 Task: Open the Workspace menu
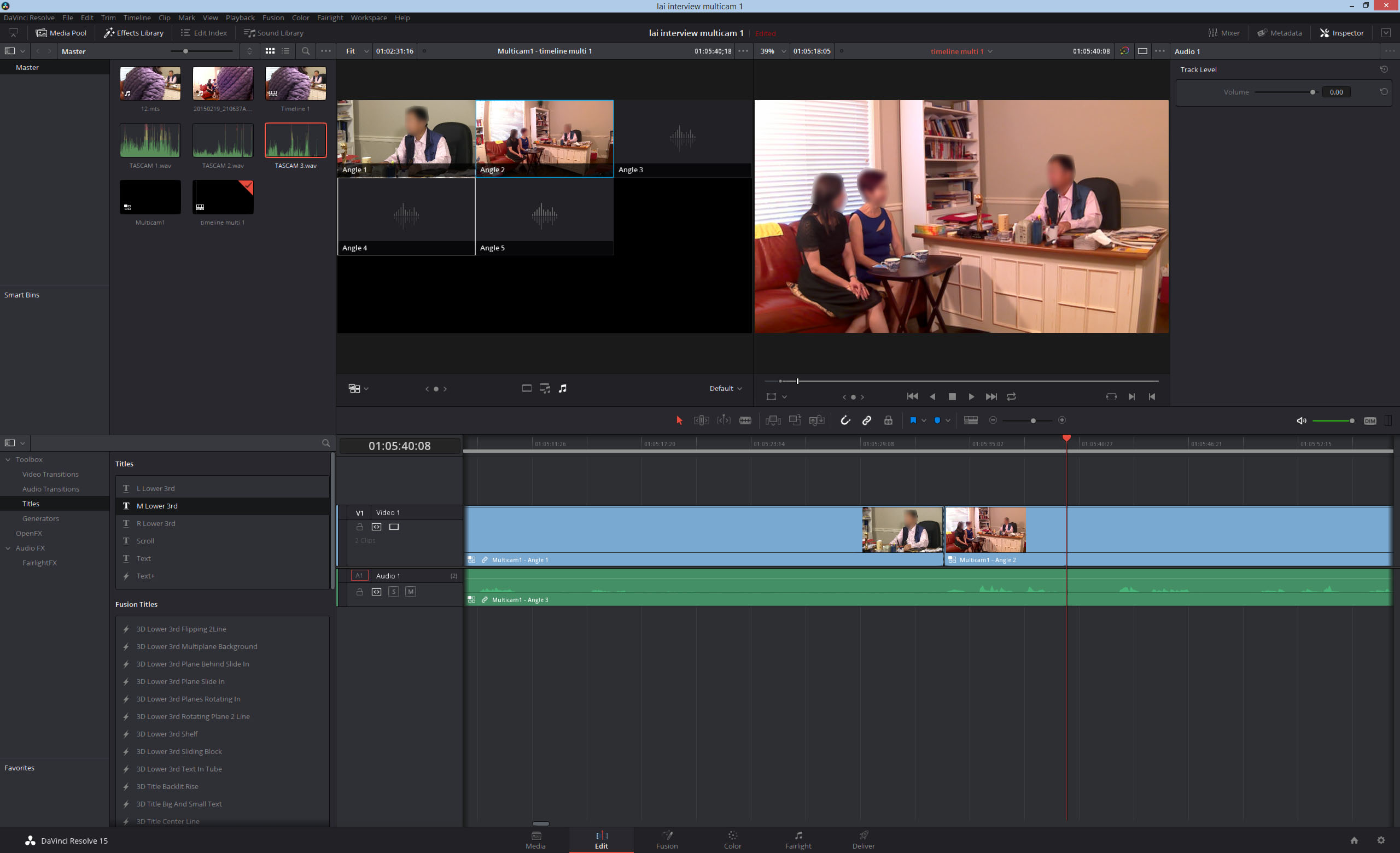tap(369, 17)
